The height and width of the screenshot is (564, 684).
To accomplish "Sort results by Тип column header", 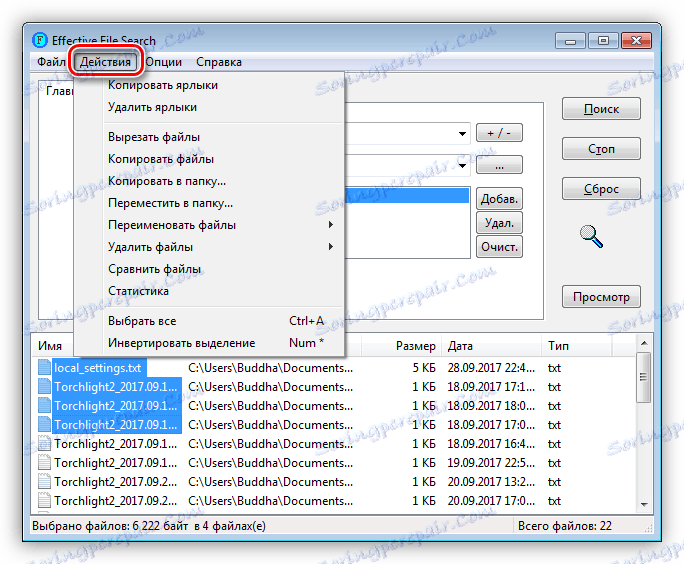I will tap(576, 346).
